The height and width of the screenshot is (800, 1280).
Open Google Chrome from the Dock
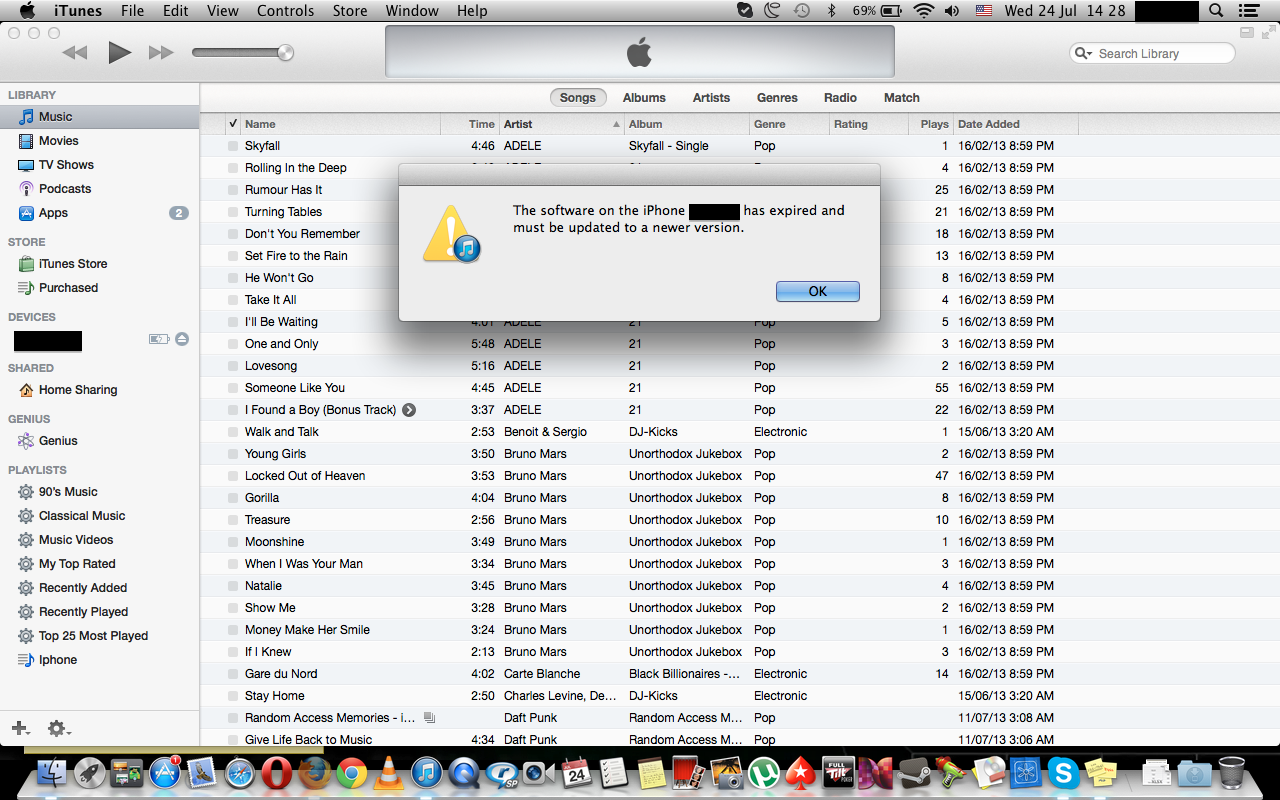pyautogui.click(x=351, y=772)
